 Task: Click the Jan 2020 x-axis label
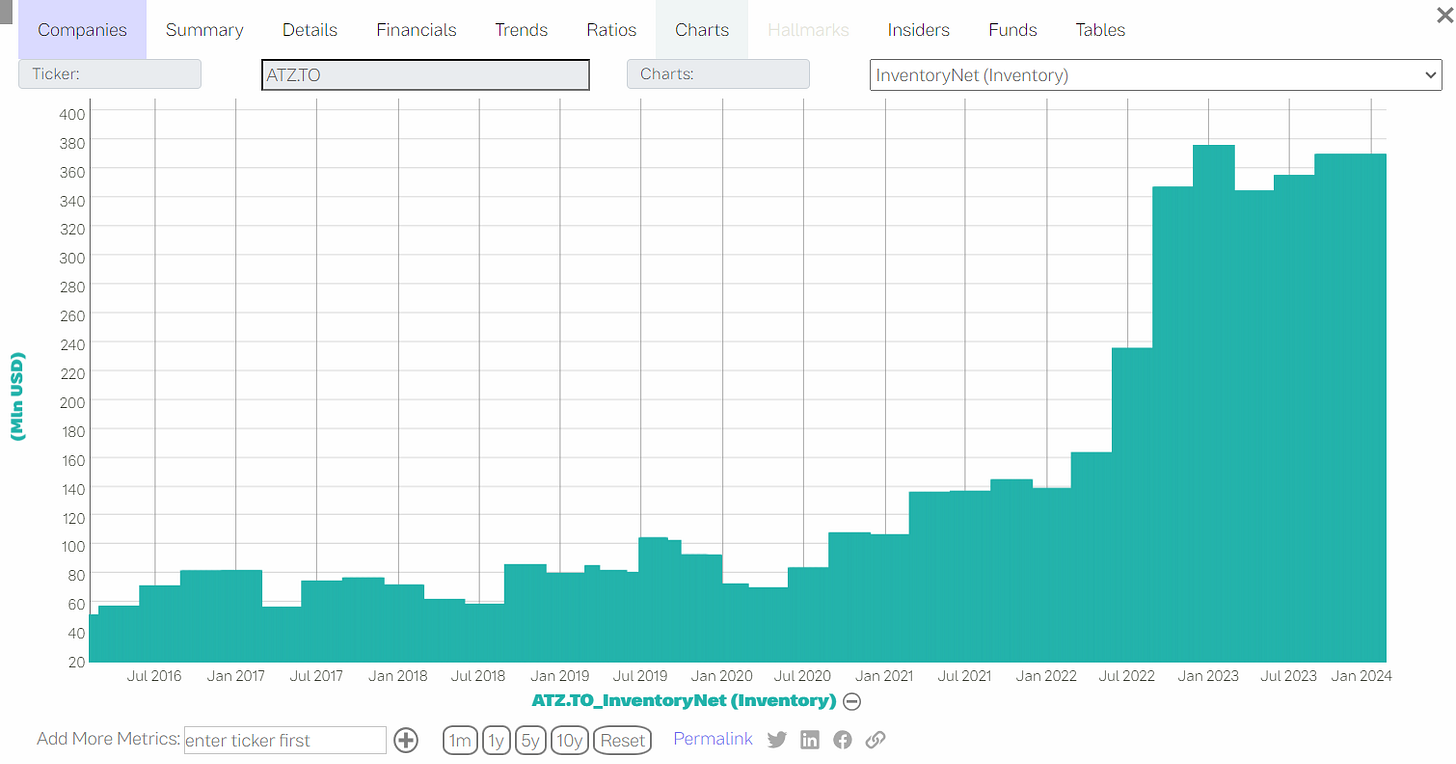coord(722,676)
